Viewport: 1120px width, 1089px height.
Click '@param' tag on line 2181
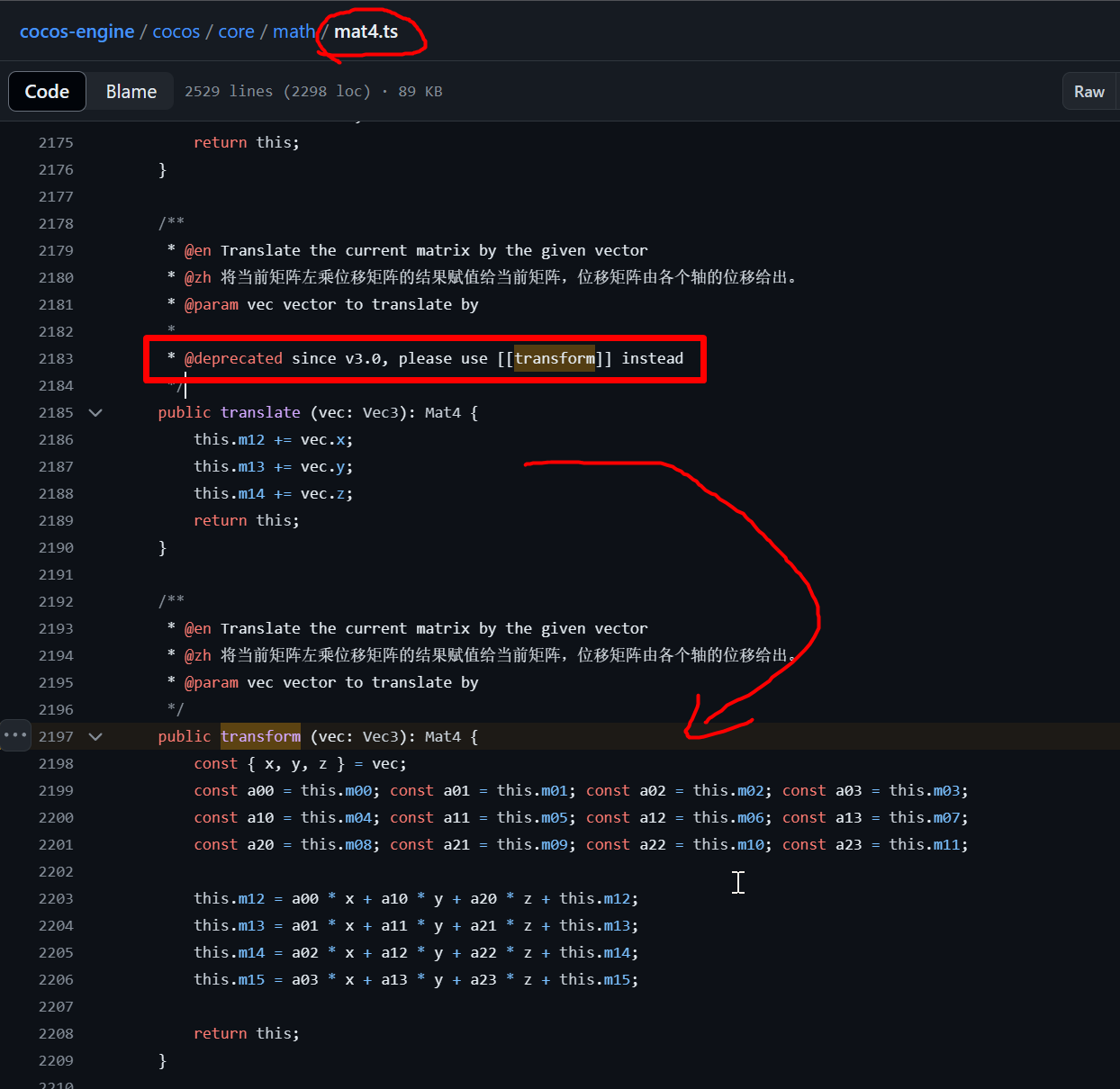click(x=212, y=304)
